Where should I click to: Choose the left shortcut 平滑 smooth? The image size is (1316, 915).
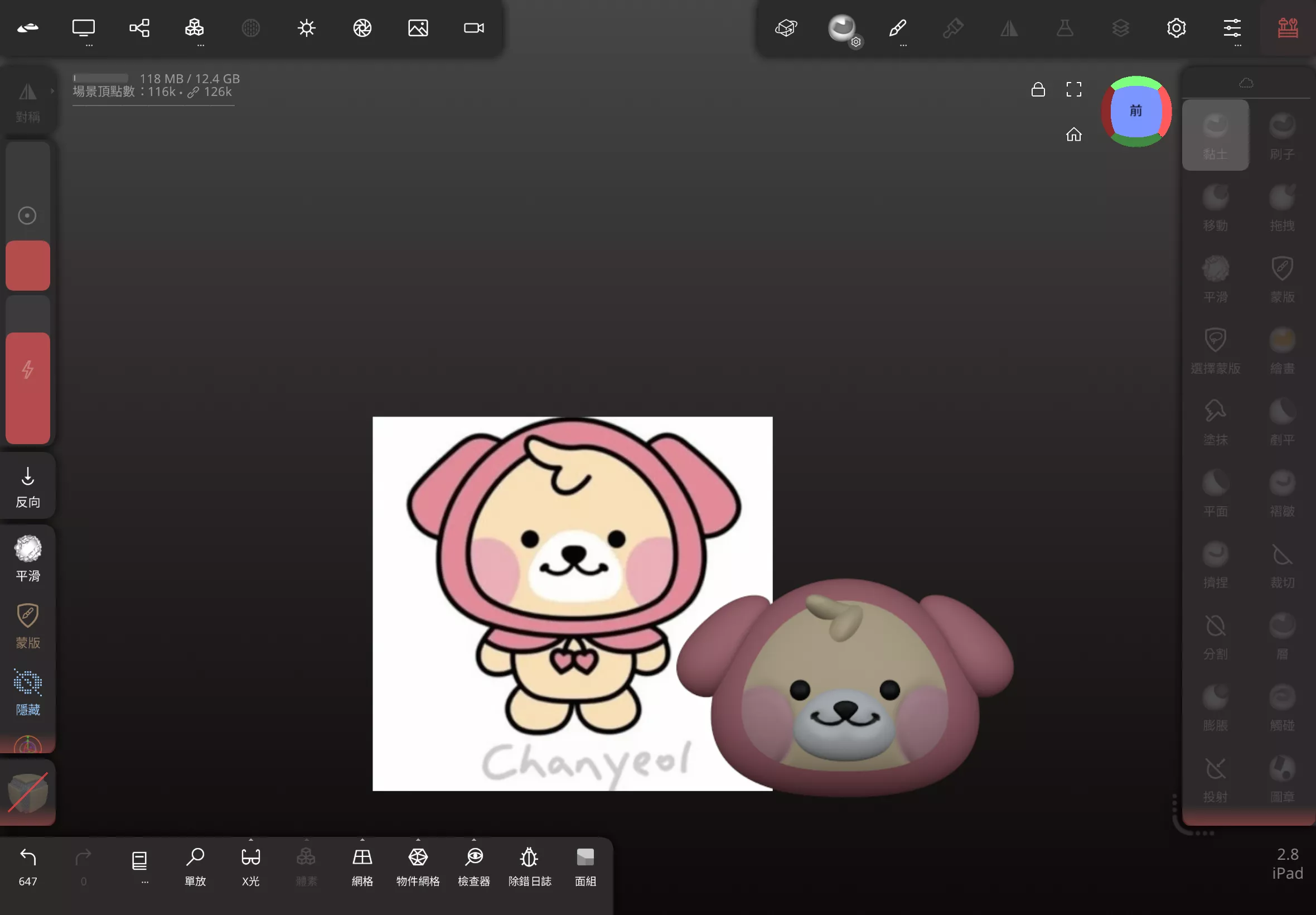(x=27, y=558)
